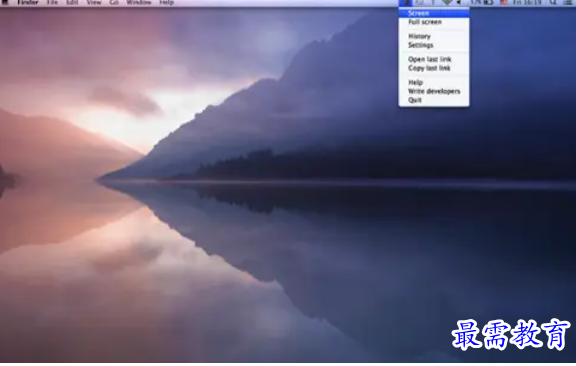576x366 pixels.
Task: Choose Write developers in the menu
Action: (x=434, y=91)
